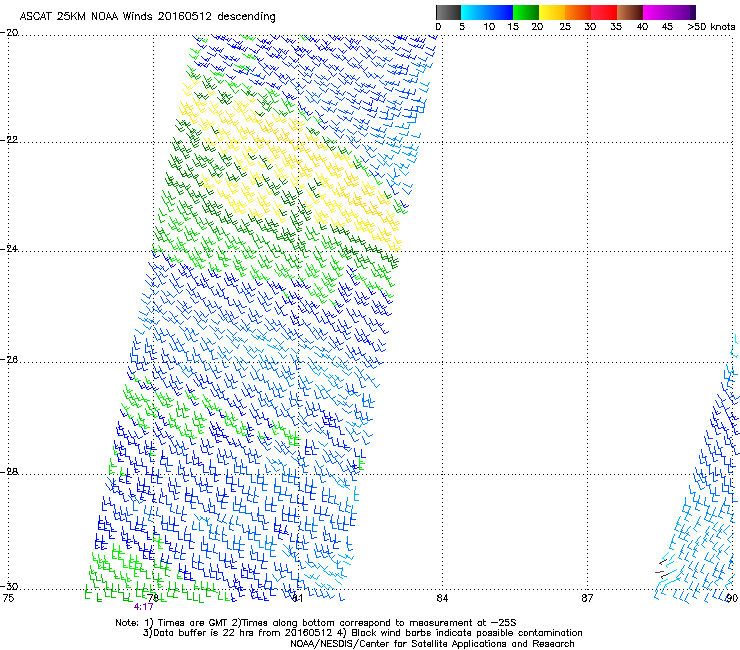The image size is (740, 650).
Task: Click the magenta 40-45 knots legend swatch
Action: click(656, 12)
